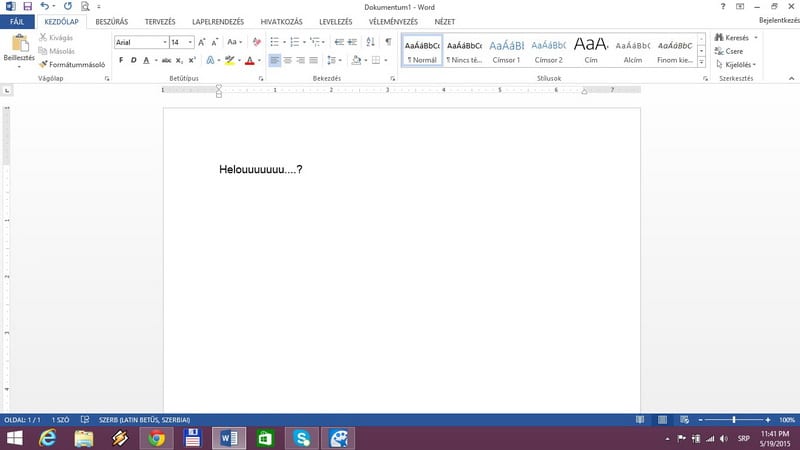Click the Csere replace button
Screen dimensions: 800x450
tap(733, 51)
